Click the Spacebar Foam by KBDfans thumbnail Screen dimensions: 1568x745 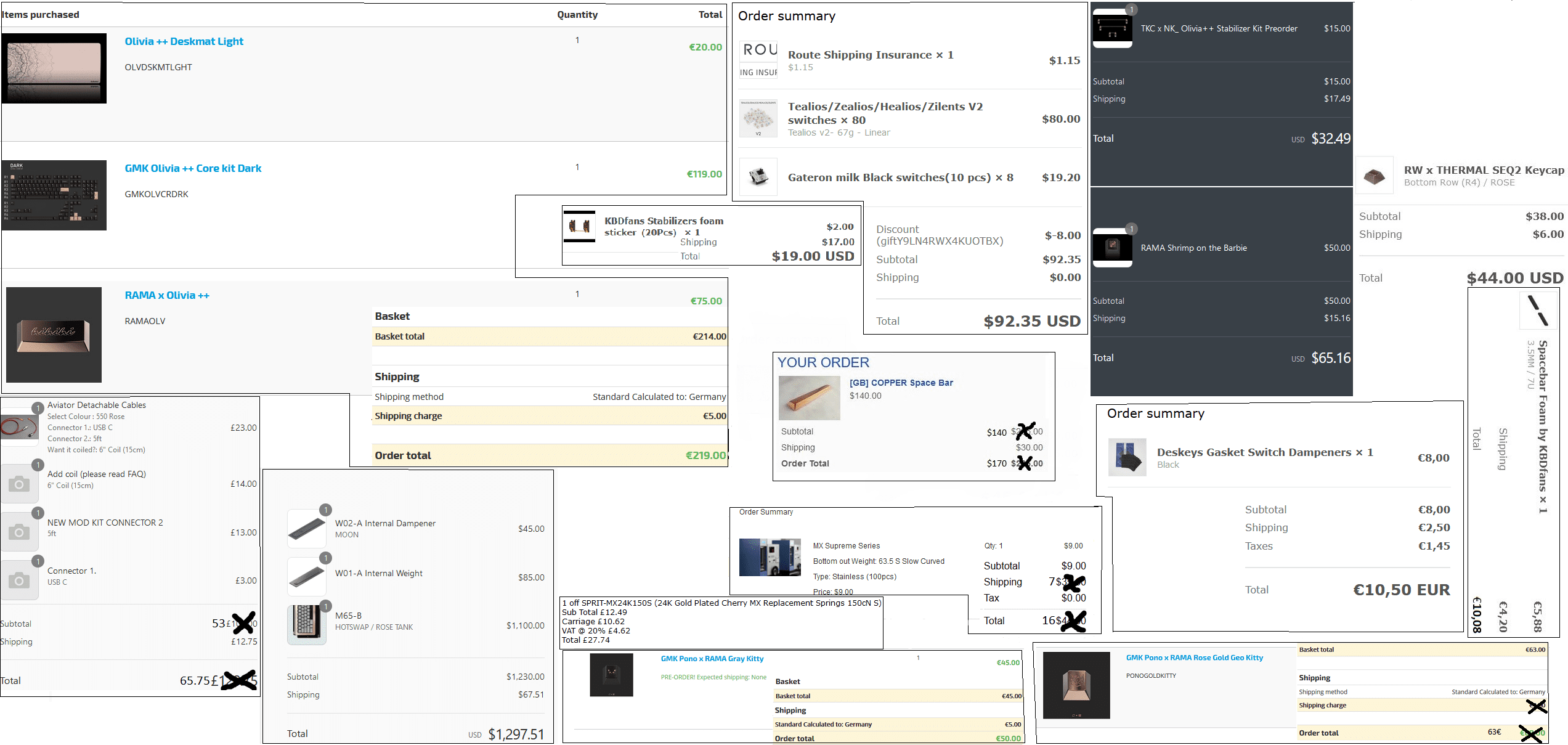(x=1538, y=310)
